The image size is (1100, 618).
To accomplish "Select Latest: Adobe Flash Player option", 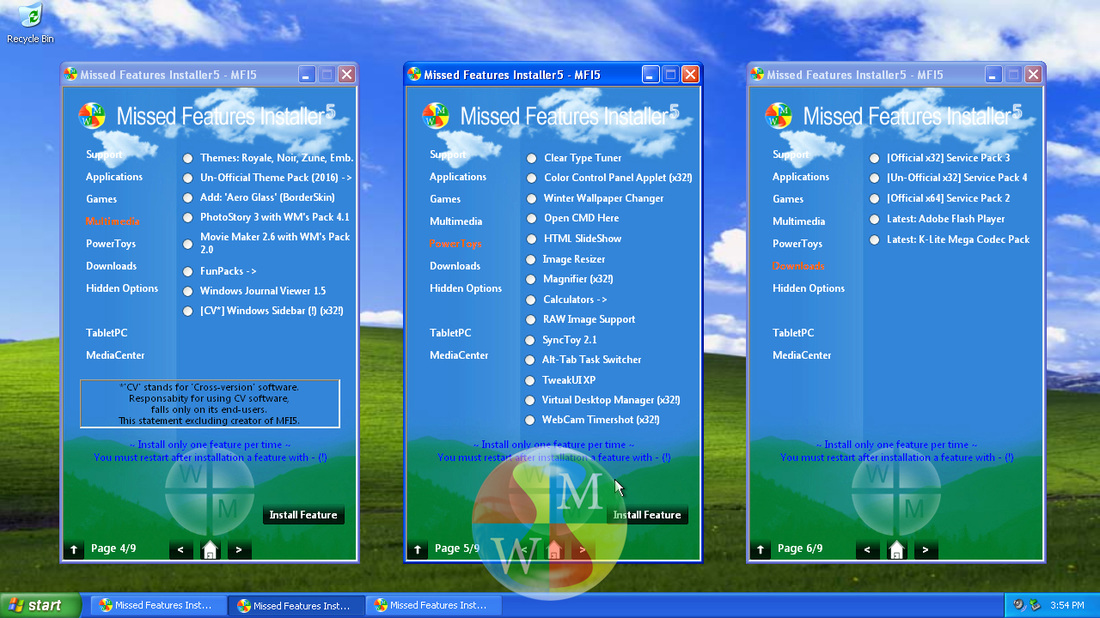I will pyautogui.click(x=875, y=220).
